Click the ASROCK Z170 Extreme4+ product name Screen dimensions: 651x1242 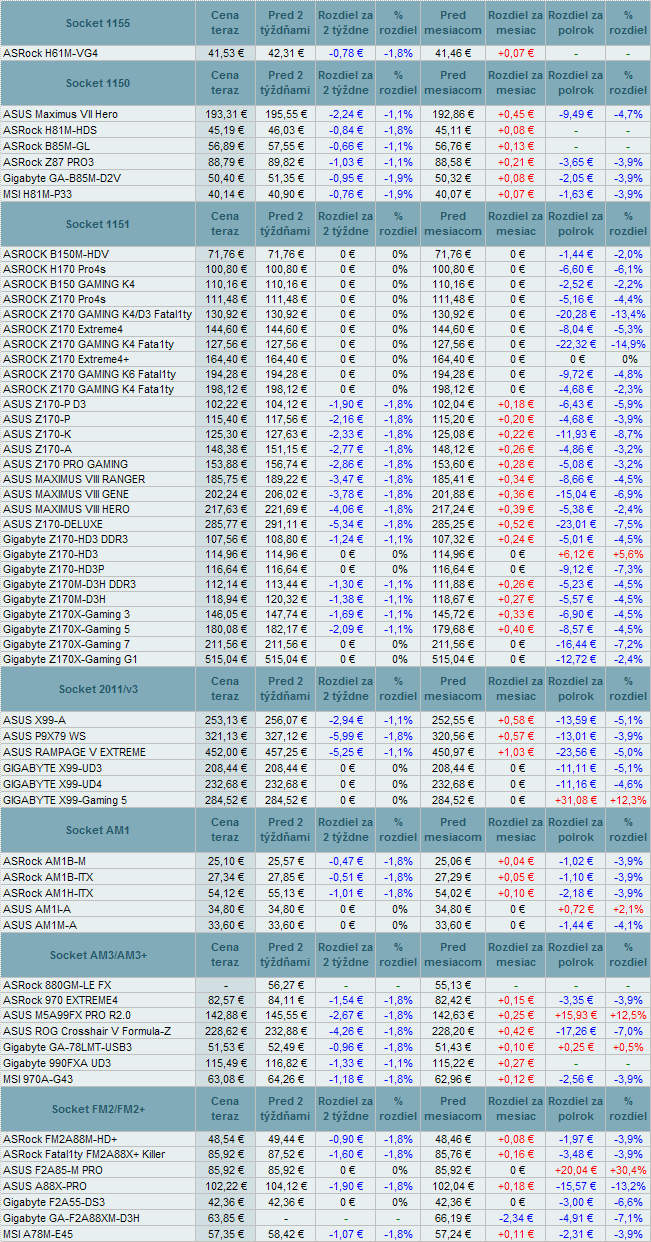click(x=66, y=359)
